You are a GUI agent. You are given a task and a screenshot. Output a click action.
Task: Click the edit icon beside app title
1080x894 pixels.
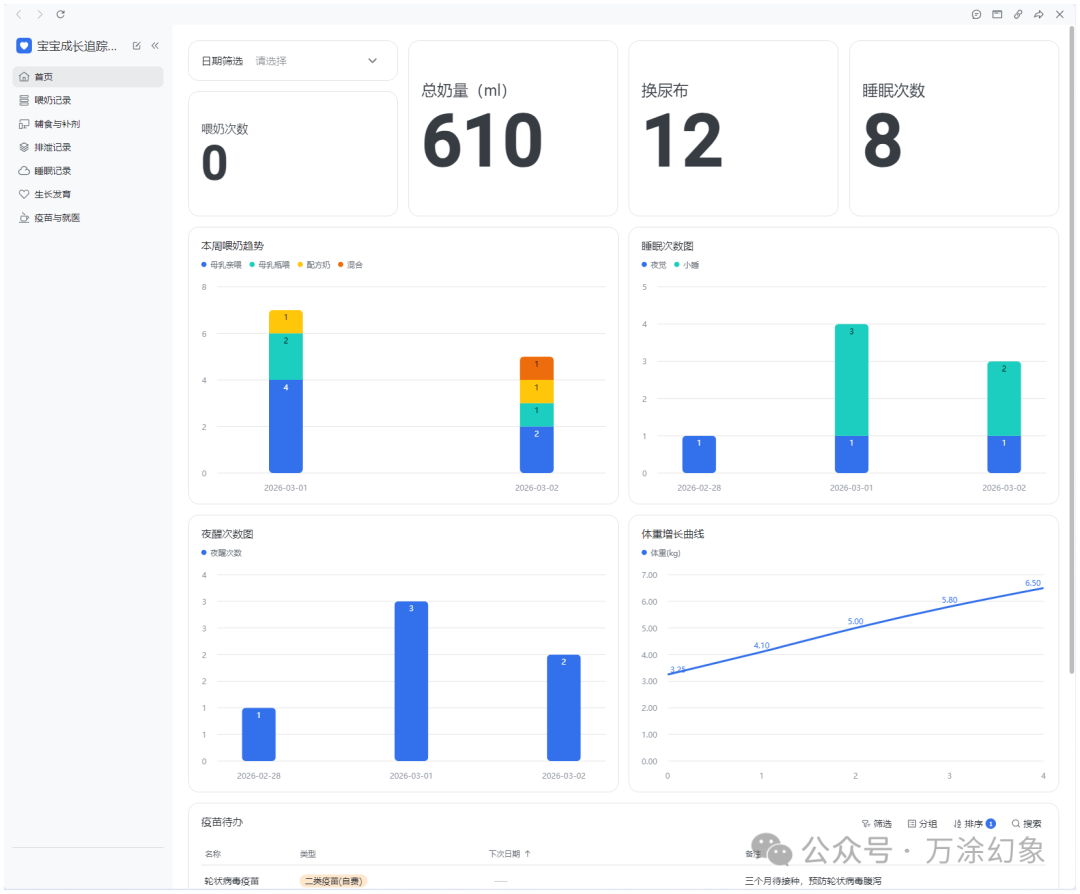click(136, 45)
